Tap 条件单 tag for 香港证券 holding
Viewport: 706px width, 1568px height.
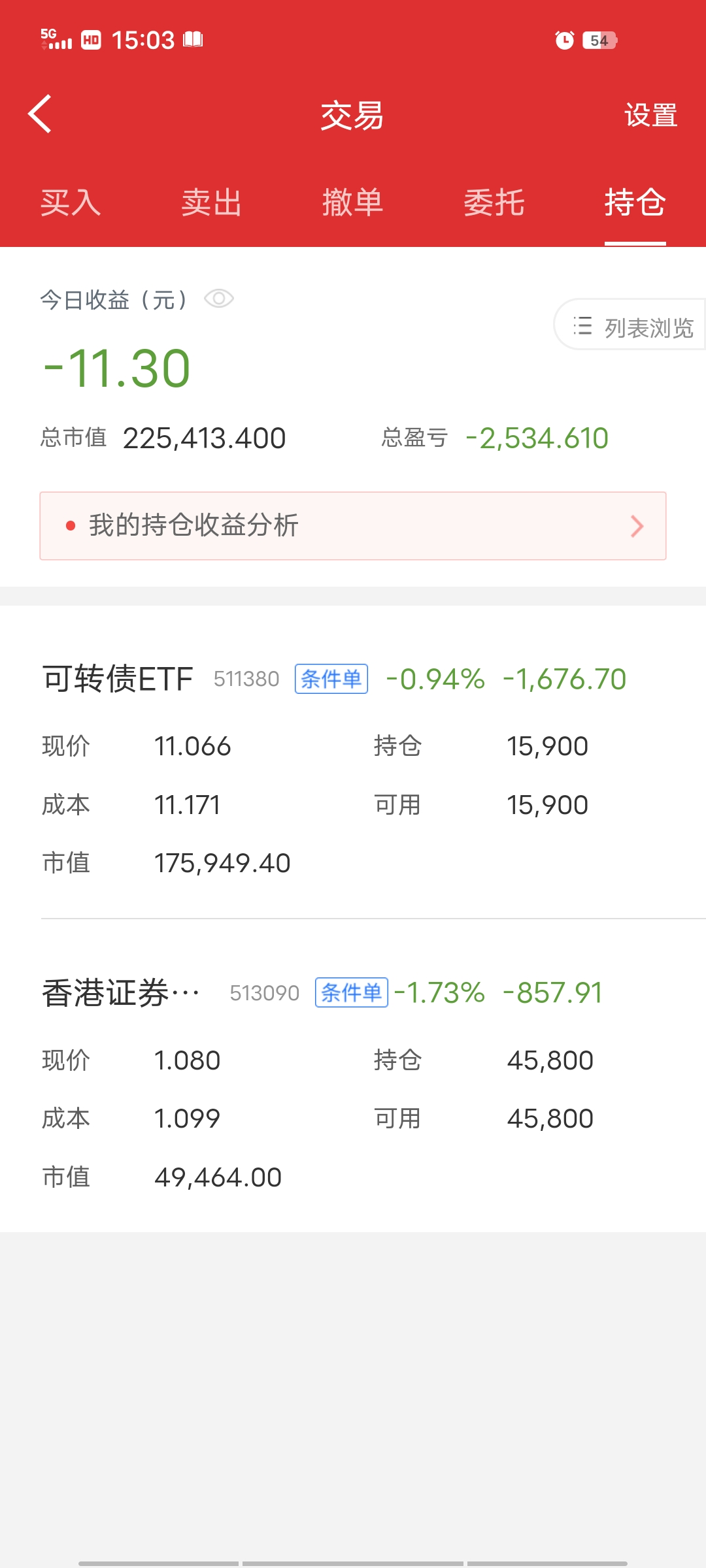coord(352,992)
